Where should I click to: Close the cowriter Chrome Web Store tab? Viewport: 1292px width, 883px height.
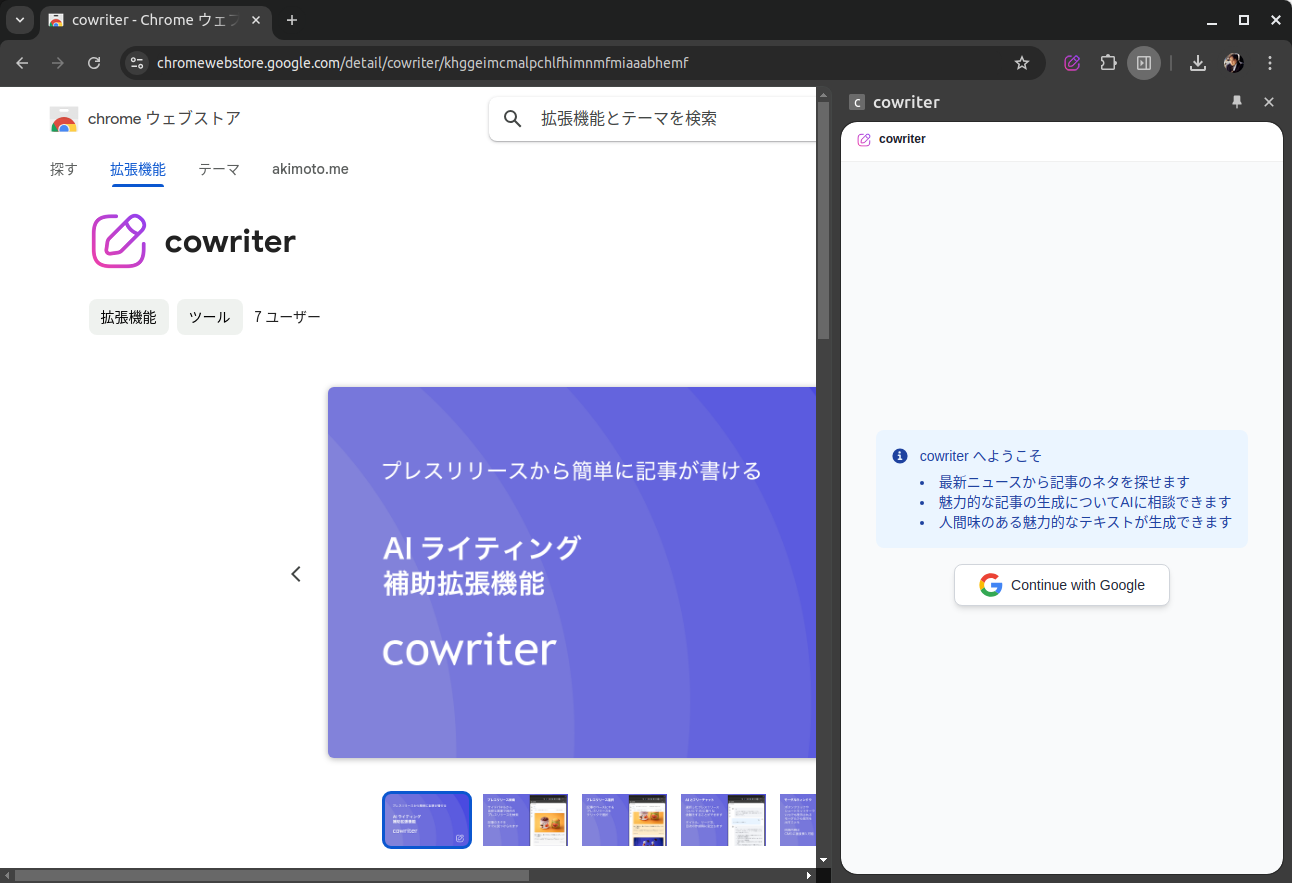[x=256, y=20]
